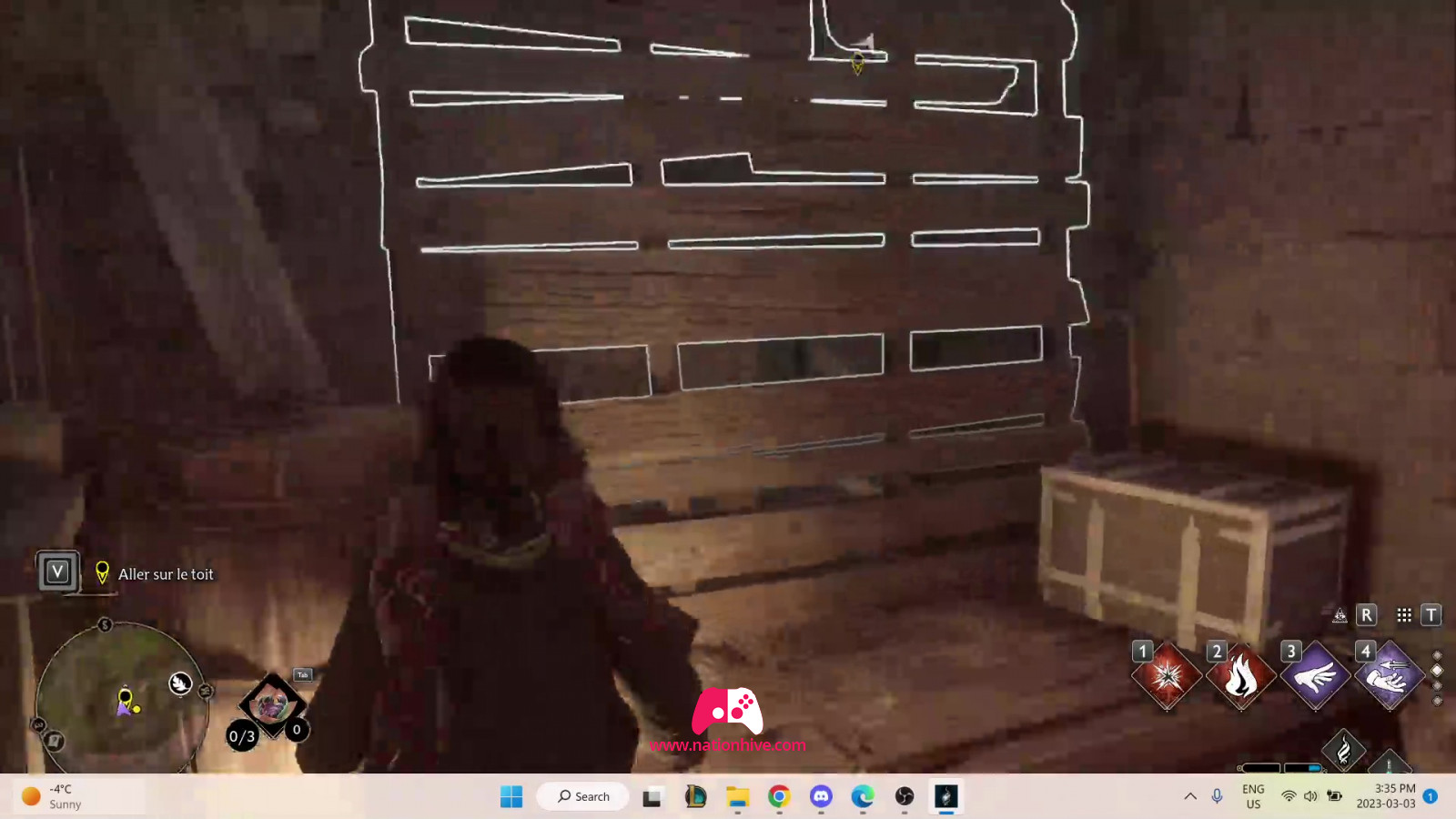Select the top spell set diamond

pos(1437,655)
